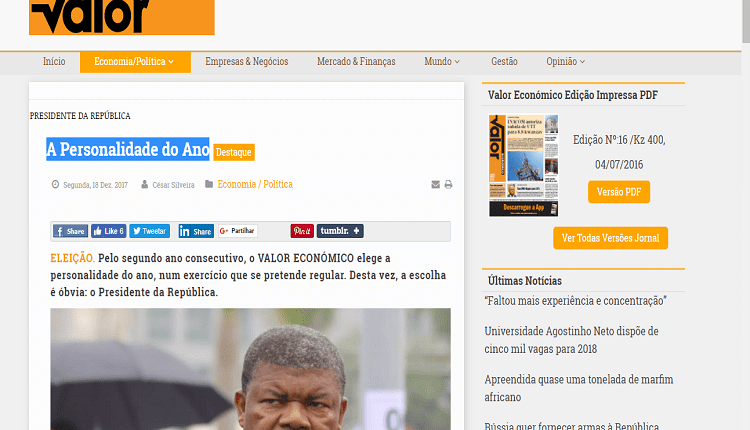Download the Versão PDF
The height and width of the screenshot is (430, 750).
tap(619, 192)
